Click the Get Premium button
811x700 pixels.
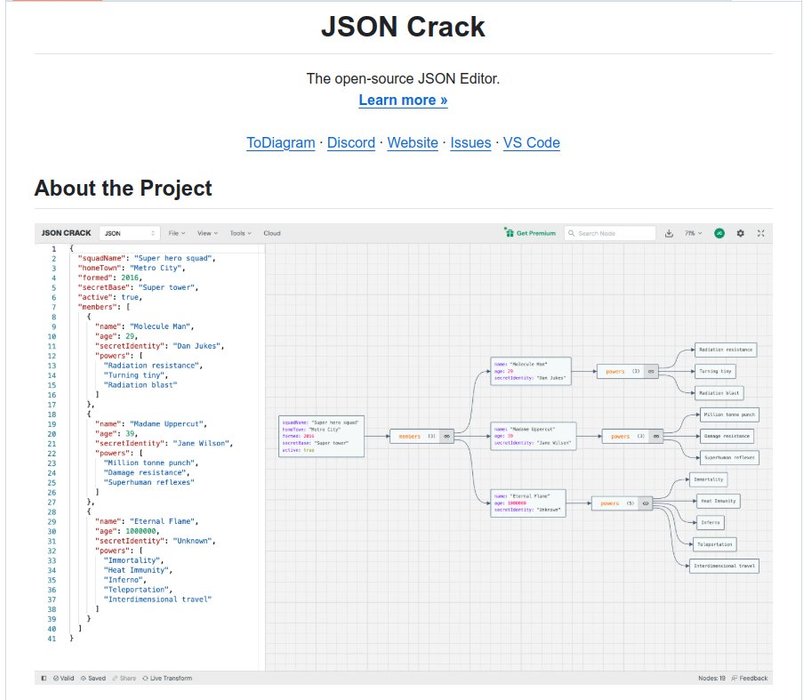click(530, 233)
